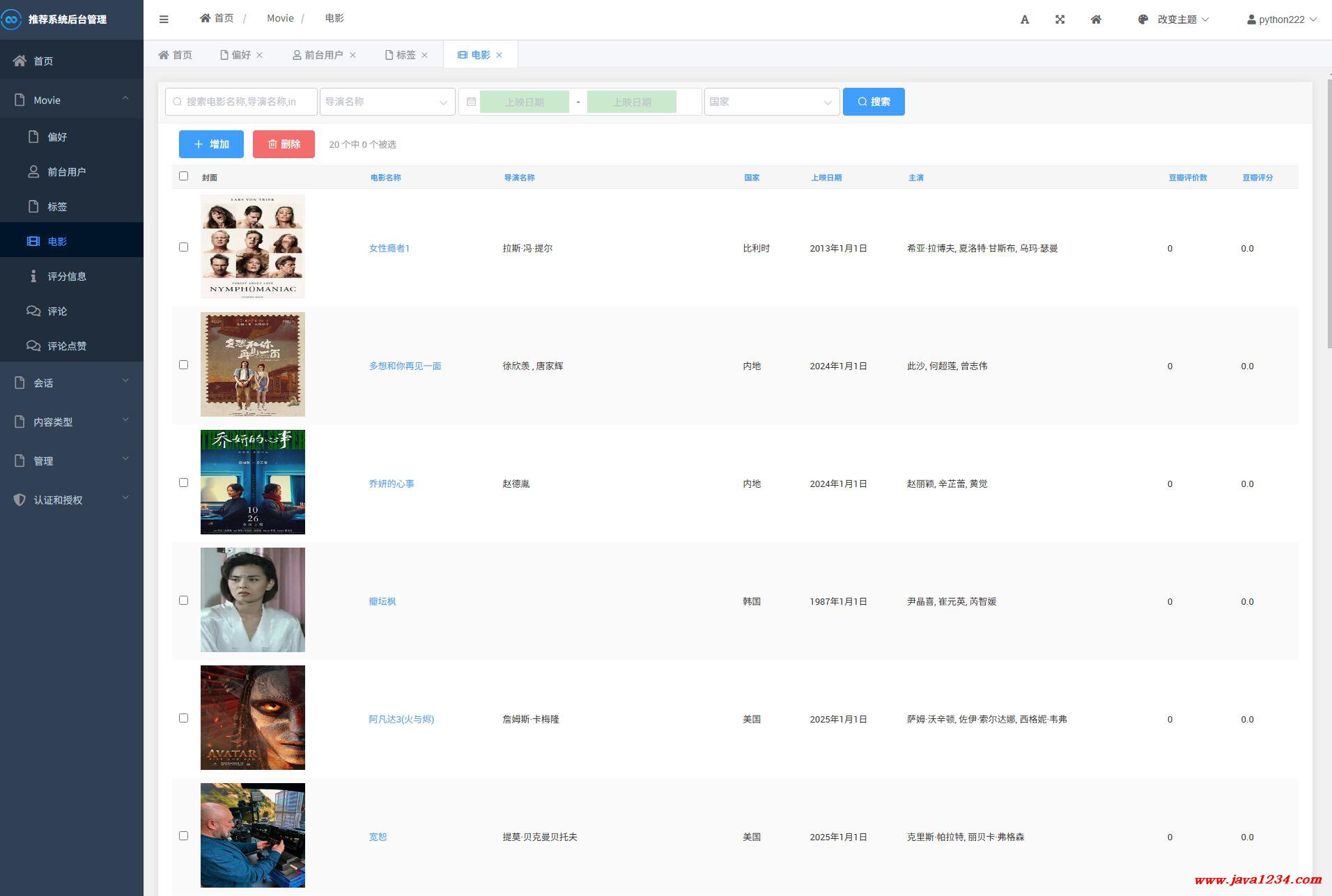The image size is (1332, 896).
Task: Click the palette icon beside 改变主题
Action: click(1143, 20)
